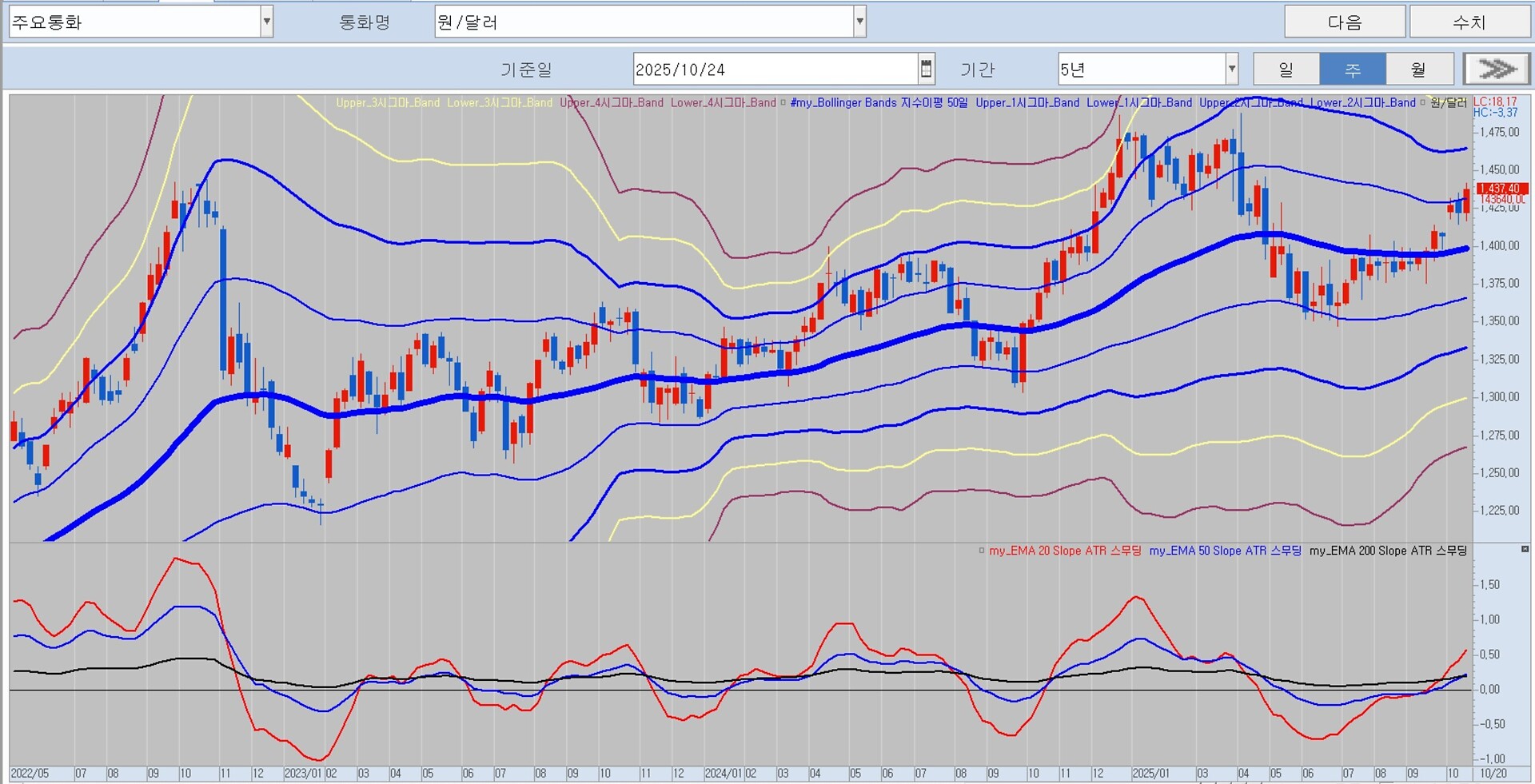Open the calendar picker beside the 기준일 date
The height and width of the screenshot is (784, 1535).
click(x=926, y=69)
